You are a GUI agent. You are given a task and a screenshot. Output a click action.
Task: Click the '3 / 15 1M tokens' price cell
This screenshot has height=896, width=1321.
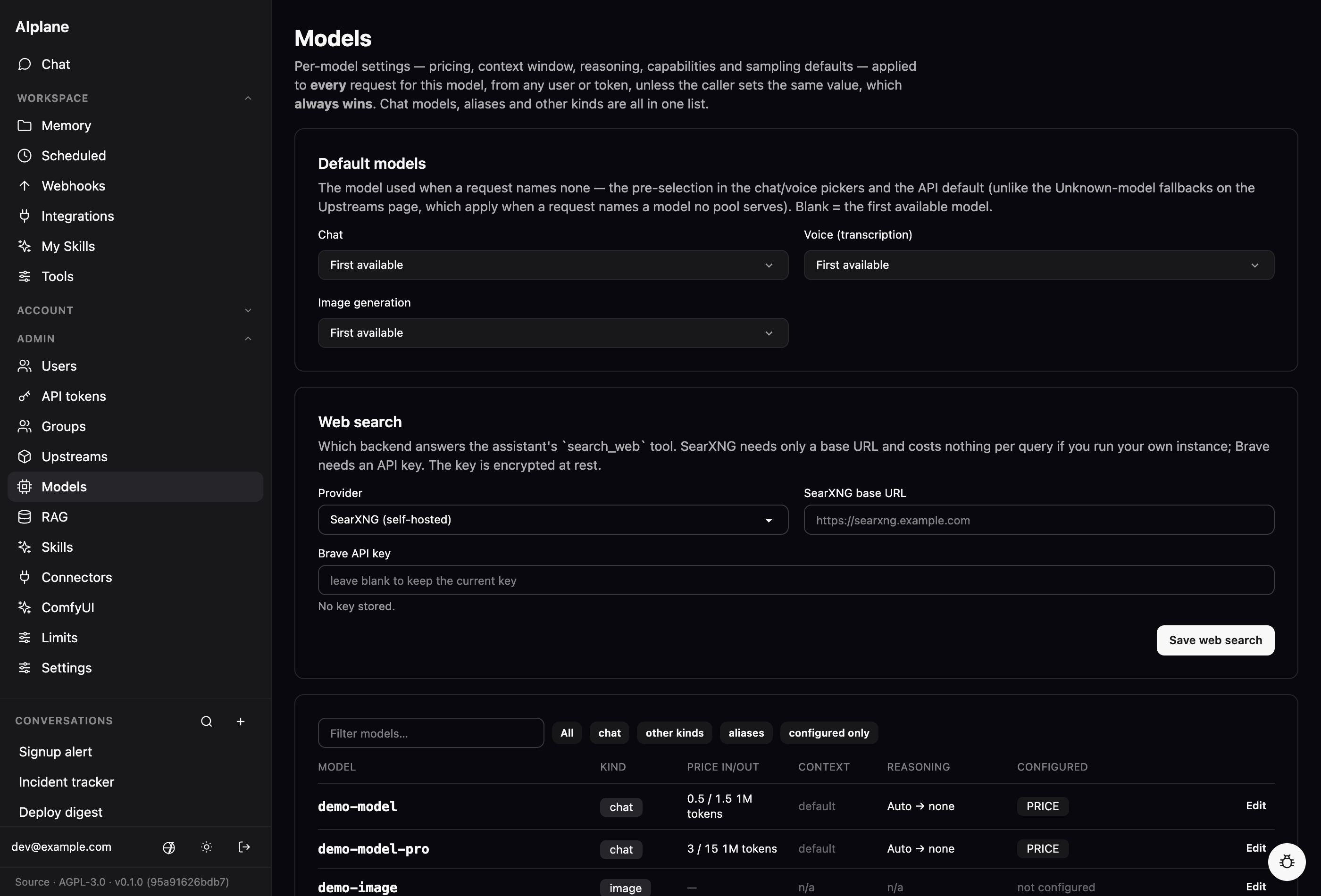(x=732, y=848)
